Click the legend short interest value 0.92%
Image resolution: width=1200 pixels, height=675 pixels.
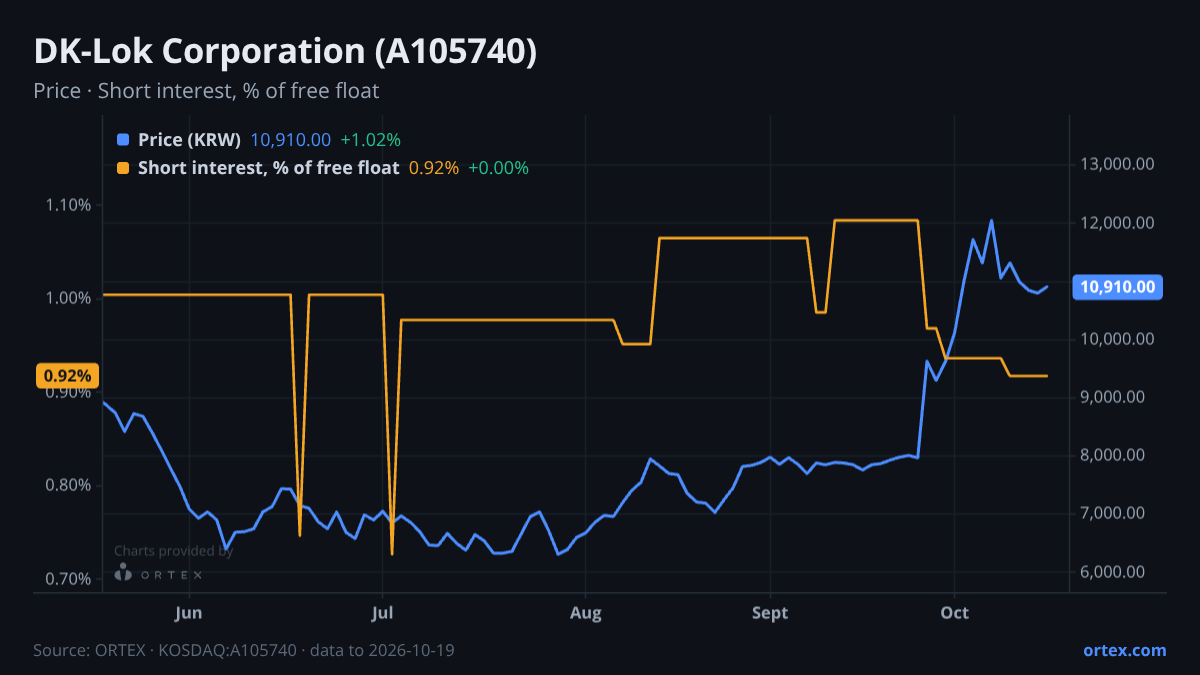(x=434, y=168)
